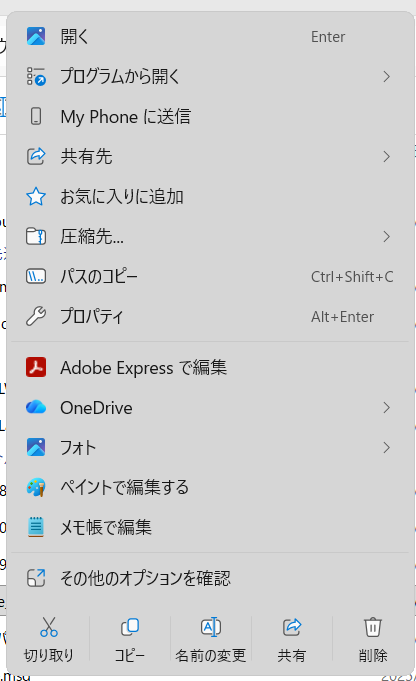Expand the 圧縮先 submenu chevron
The image size is (416, 681).
pos(386,237)
